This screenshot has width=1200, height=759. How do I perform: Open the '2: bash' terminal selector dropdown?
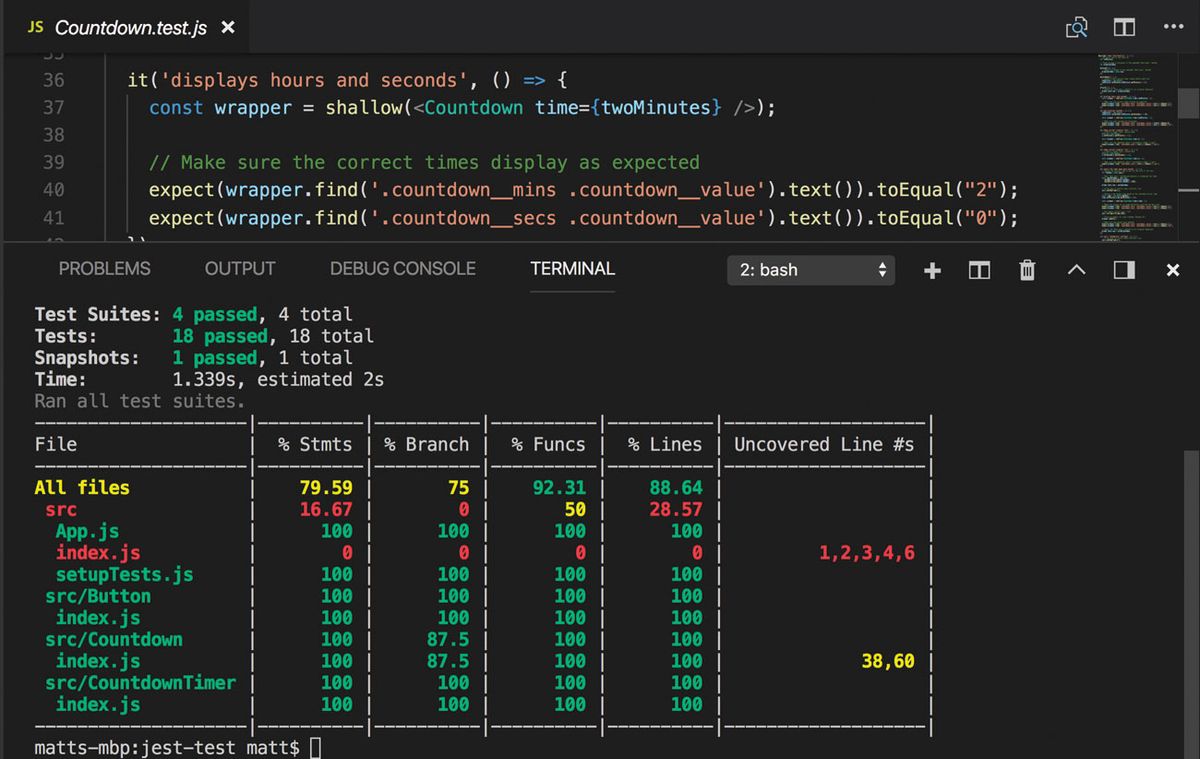(810, 269)
